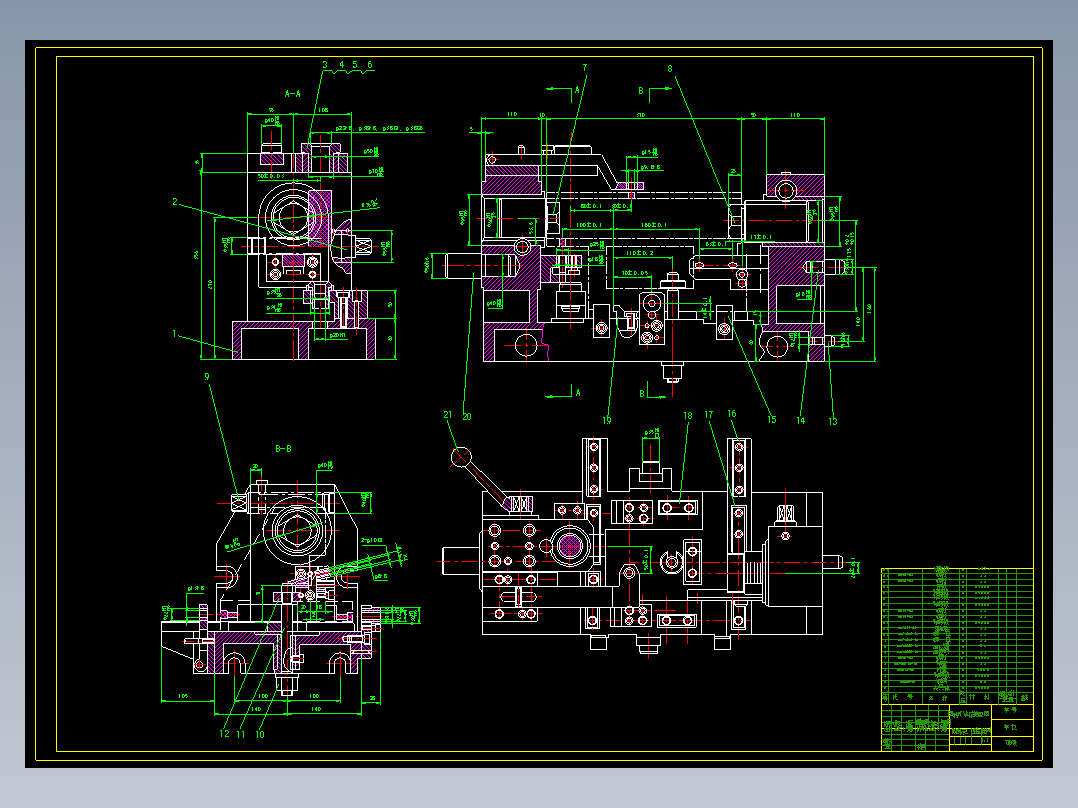1078x808 pixels.
Task: Select part callout number 2
Action: pyautogui.click(x=175, y=201)
